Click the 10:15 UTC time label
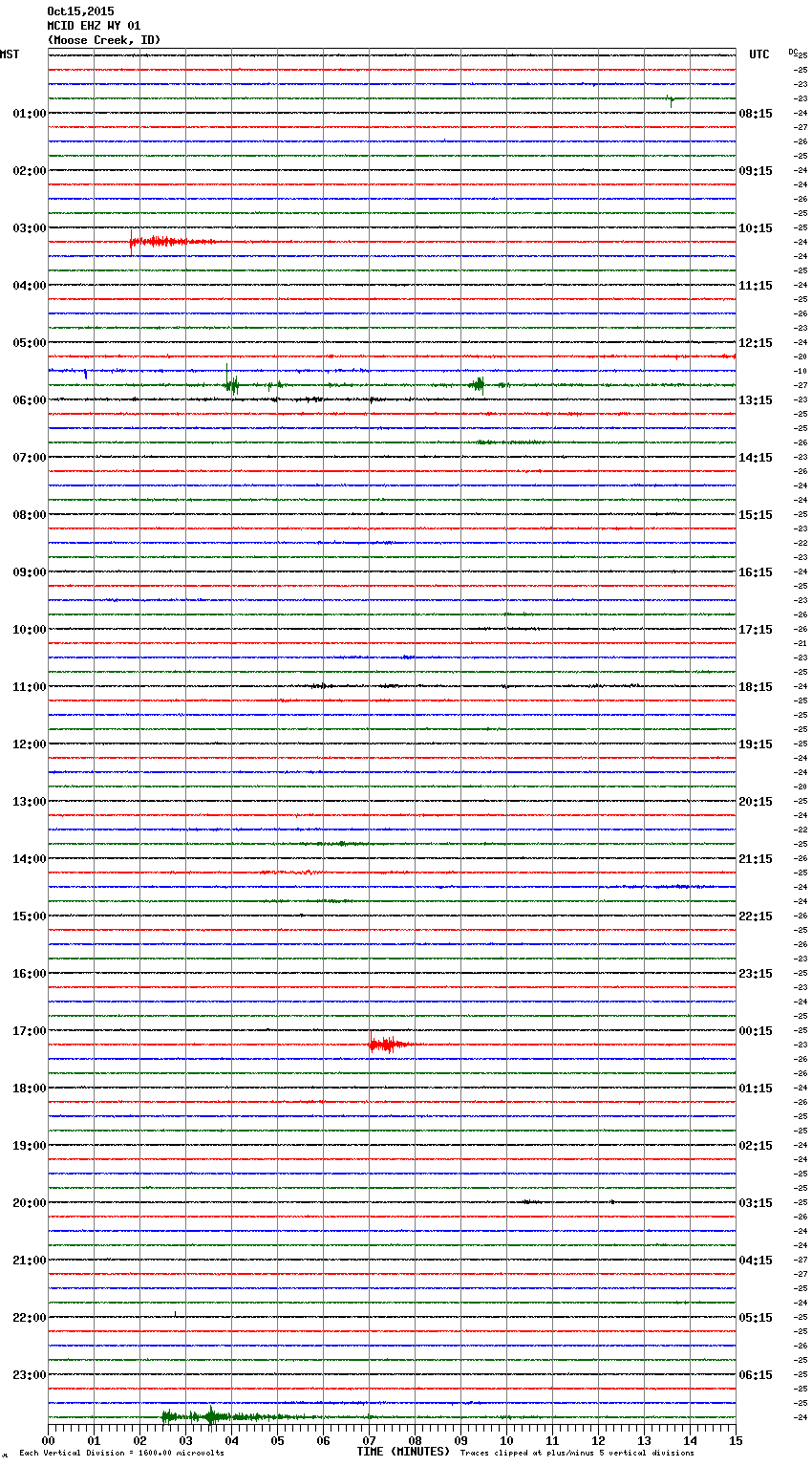 756,228
